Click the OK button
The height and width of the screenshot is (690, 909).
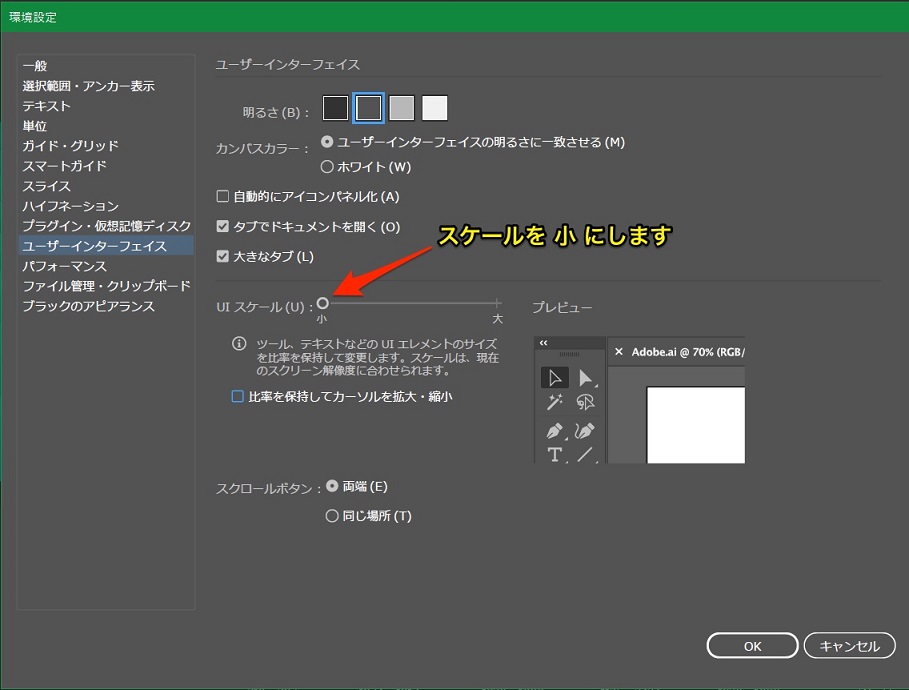(752, 646)
